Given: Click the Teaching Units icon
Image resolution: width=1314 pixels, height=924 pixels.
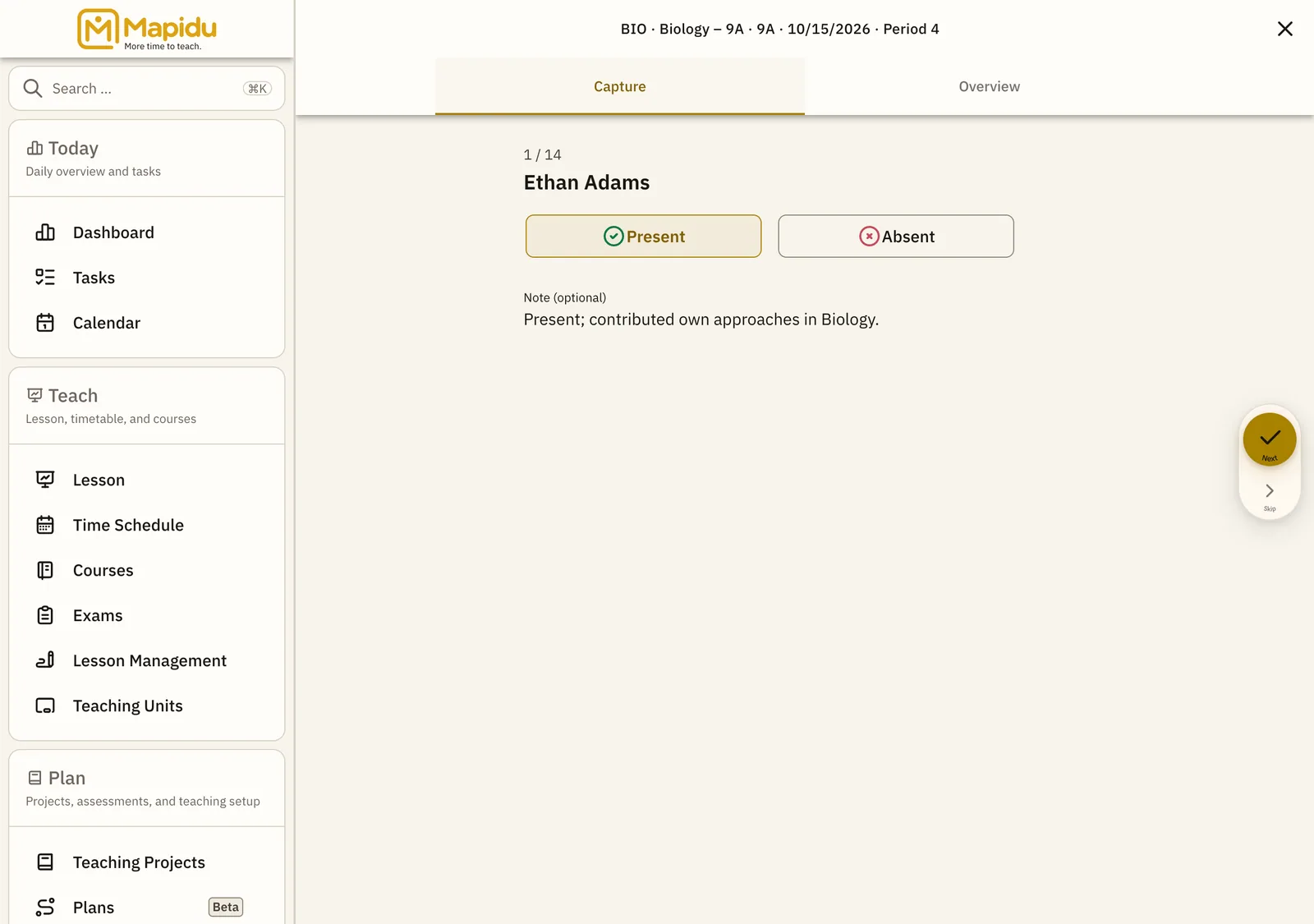Looking at the screenshot, I should pos(45,706).
